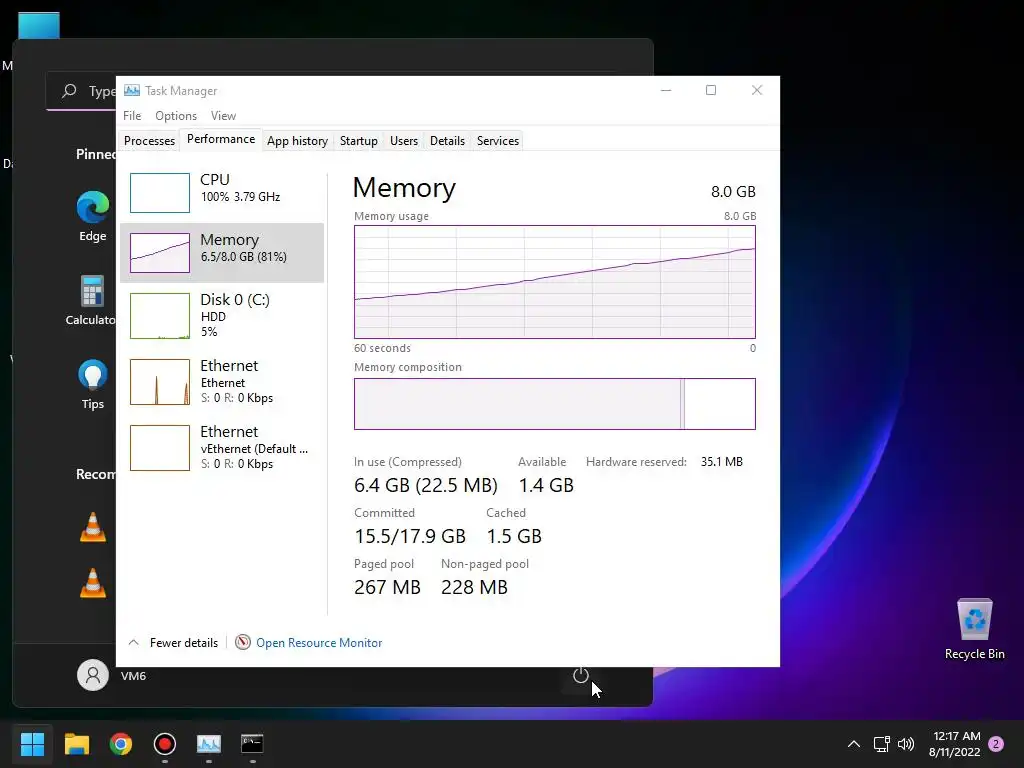Open the Users tab
Viewport: 1024px width, 768px height.
click(x=404, y=140)
